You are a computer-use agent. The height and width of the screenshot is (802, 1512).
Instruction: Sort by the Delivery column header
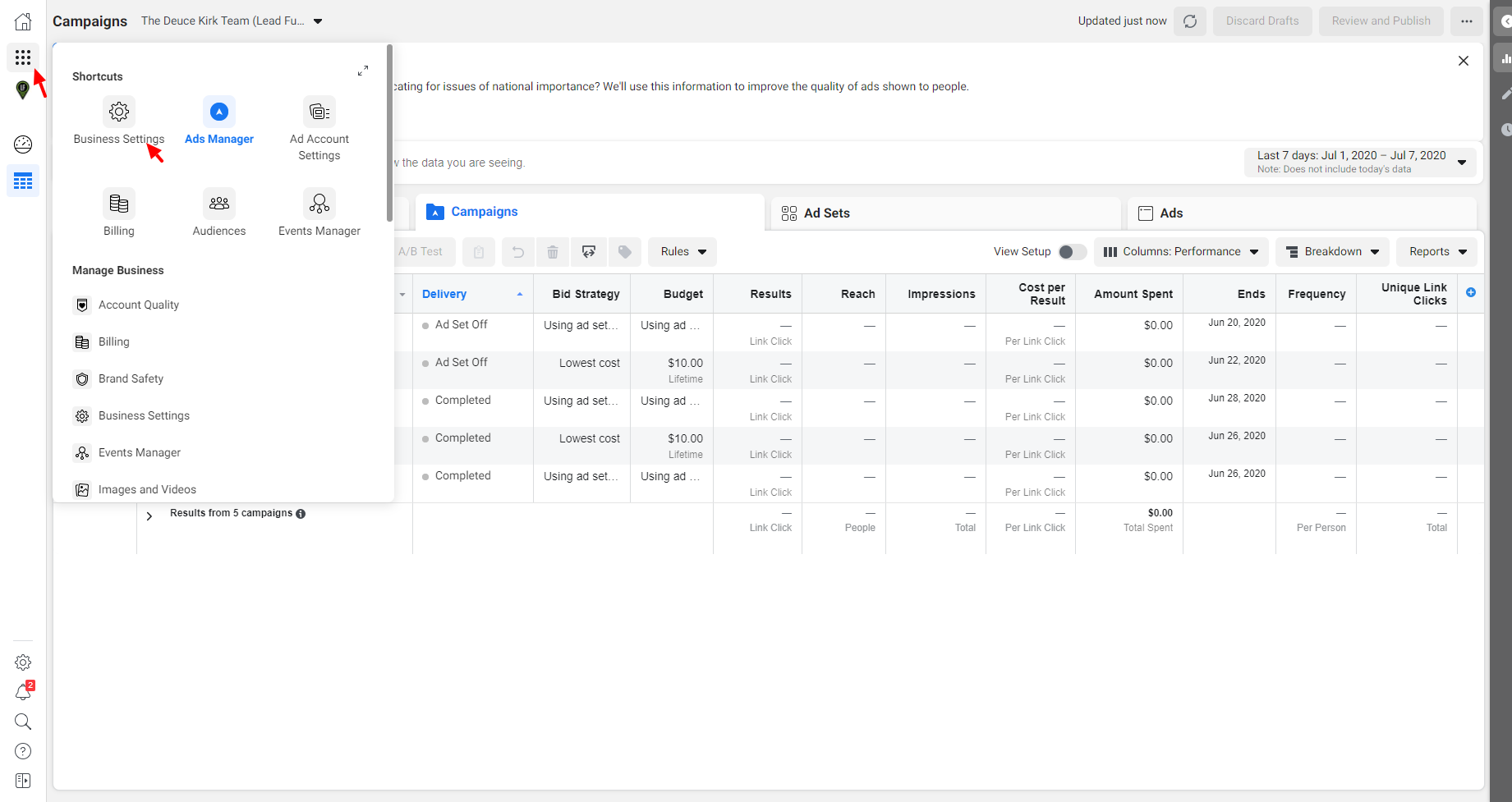pos(472,294)
